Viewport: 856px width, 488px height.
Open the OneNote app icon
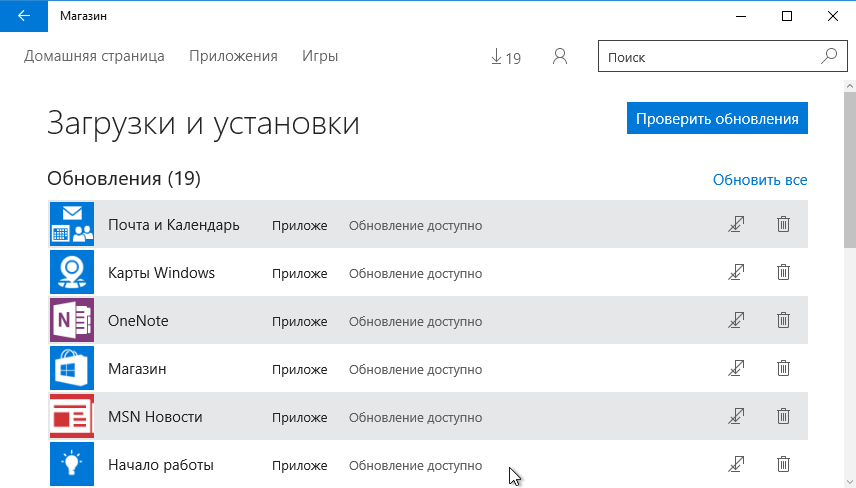(71, 321)
